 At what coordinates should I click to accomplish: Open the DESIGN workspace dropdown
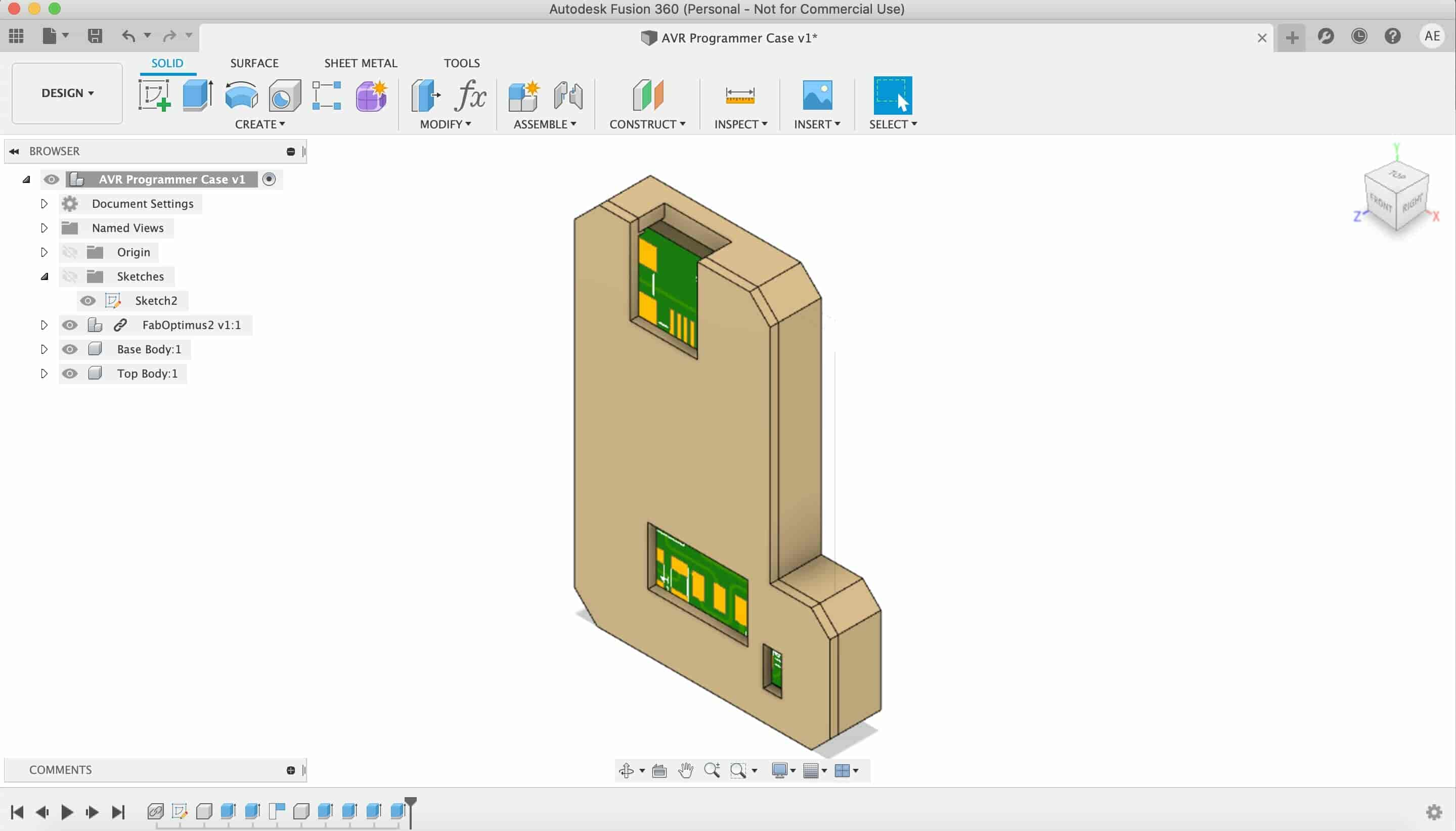point(67,93)
